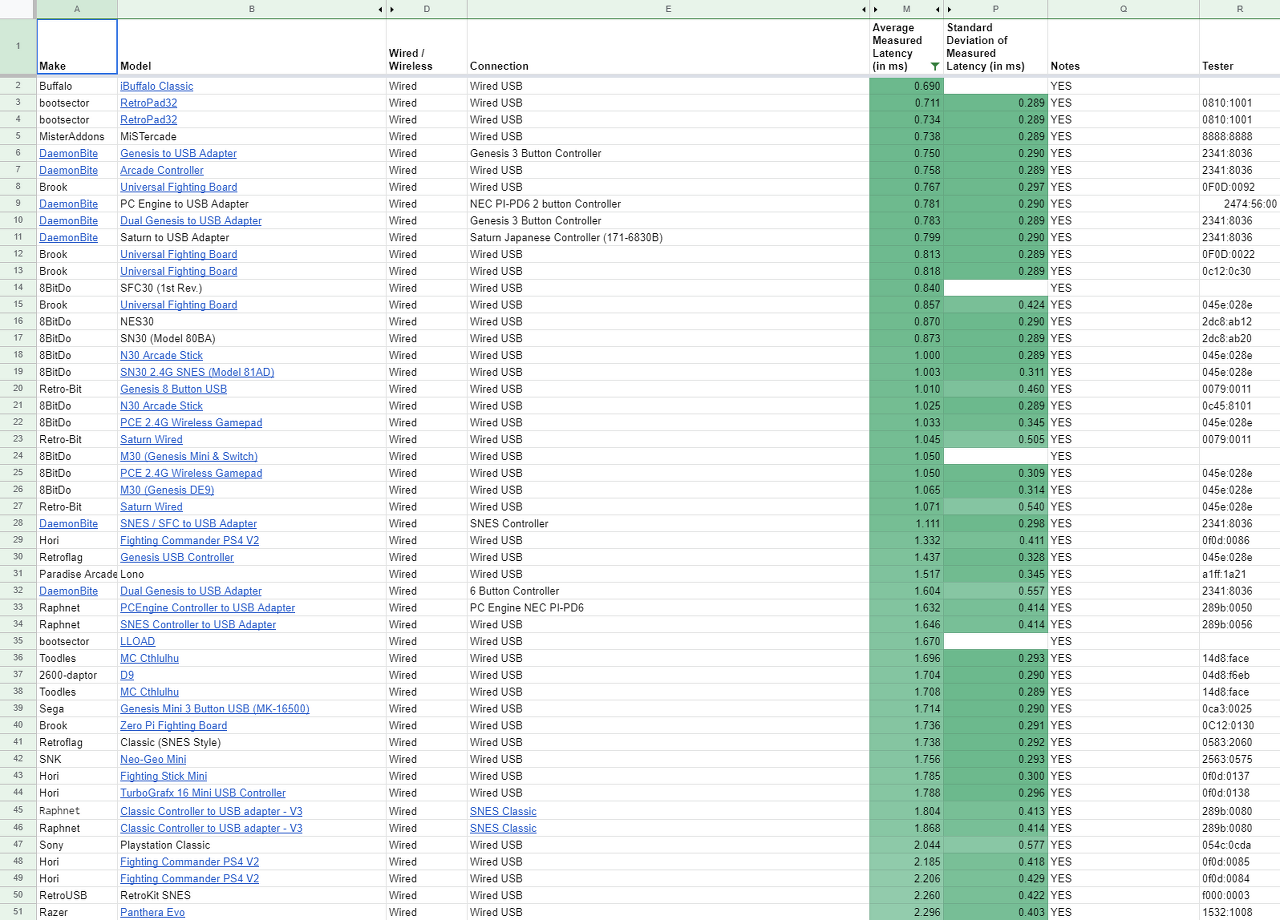Unhide column C via arrow in column B header
This screenshot has height=920, width=1280.
tap(381, 9)
